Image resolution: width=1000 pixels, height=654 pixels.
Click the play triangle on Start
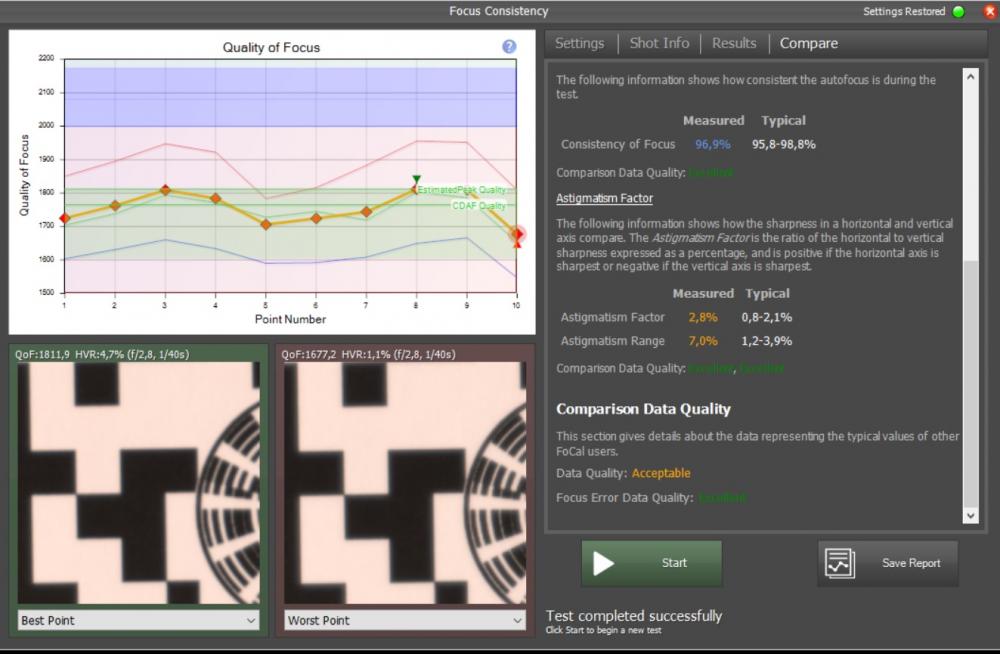[603, 563]
